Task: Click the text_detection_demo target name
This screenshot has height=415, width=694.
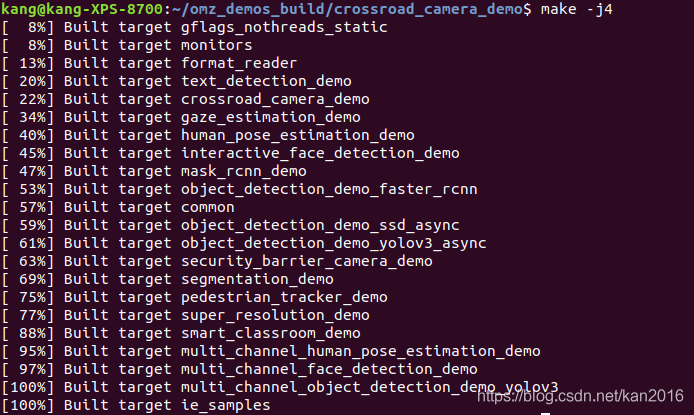Action: (266, 81)
